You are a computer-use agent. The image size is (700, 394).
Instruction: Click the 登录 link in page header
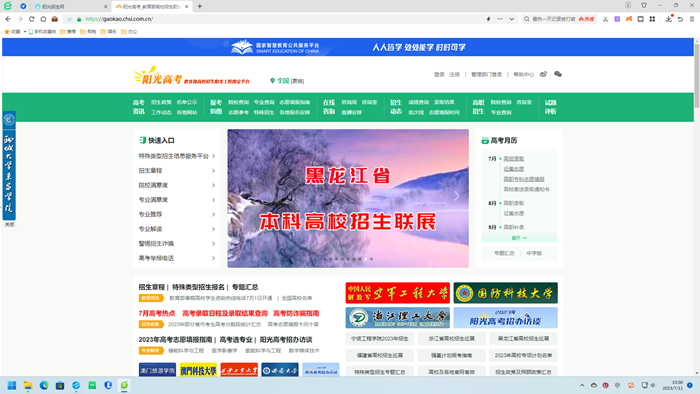pyautogui.click(x=439, y=75)
